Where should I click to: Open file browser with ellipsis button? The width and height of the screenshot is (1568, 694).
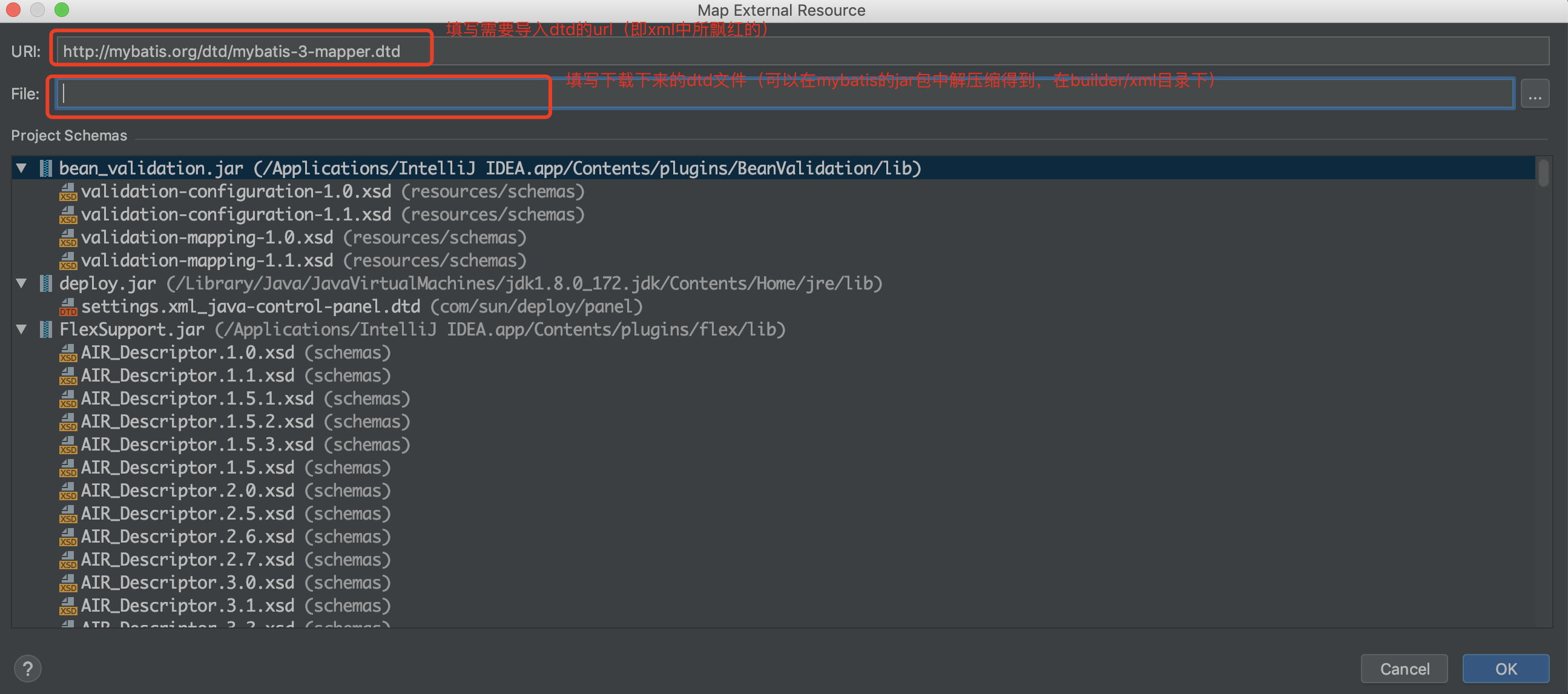(1535, 94)
